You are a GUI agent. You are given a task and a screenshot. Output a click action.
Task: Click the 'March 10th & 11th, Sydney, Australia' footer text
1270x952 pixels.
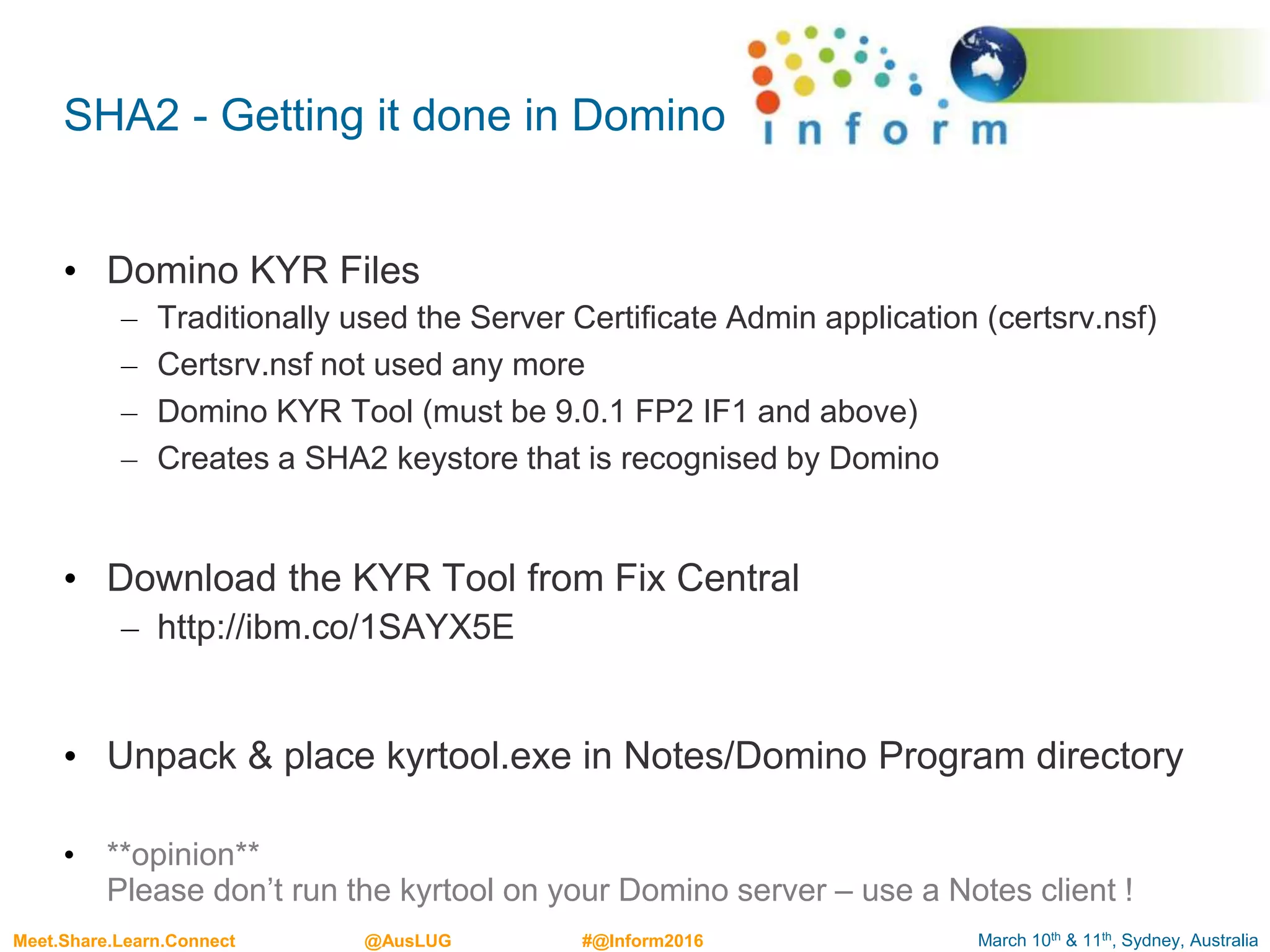(1117, 940)
